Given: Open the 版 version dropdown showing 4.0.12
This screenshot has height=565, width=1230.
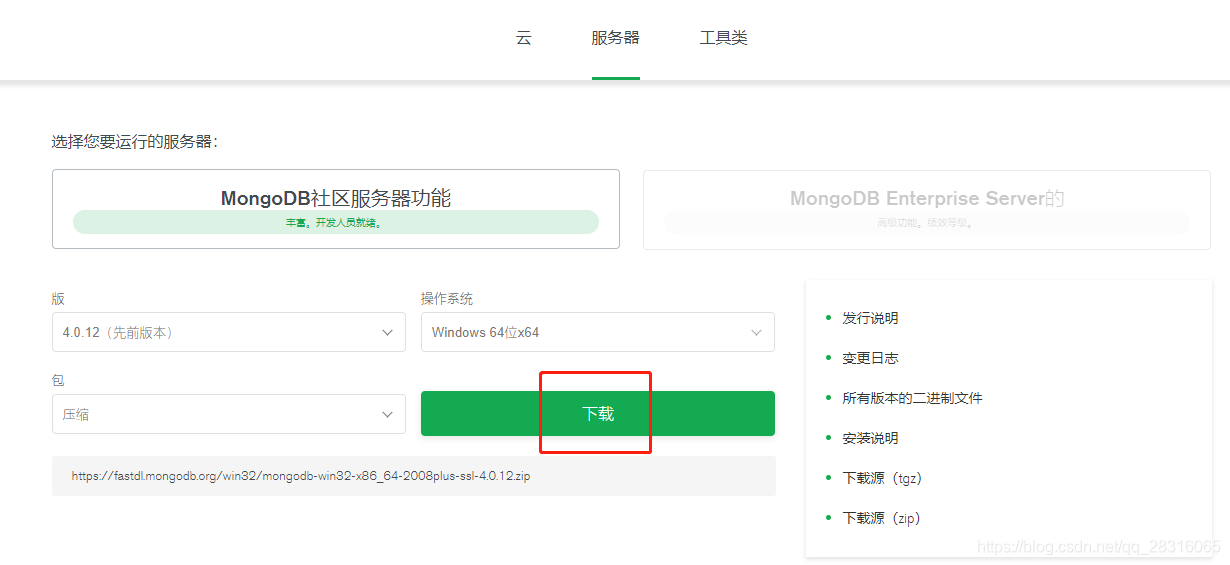Looking at the screenshot, I should (229, 332).
